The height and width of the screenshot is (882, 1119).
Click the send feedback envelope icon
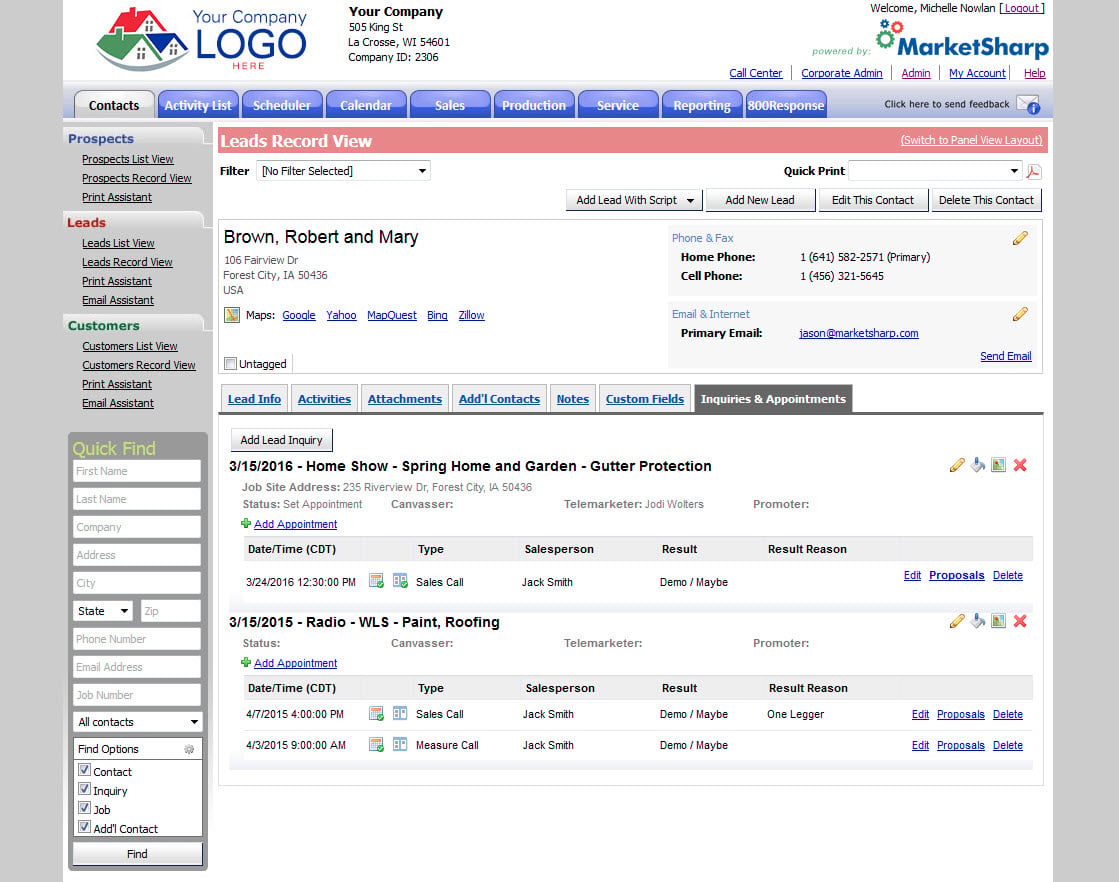coord(1028,104)
